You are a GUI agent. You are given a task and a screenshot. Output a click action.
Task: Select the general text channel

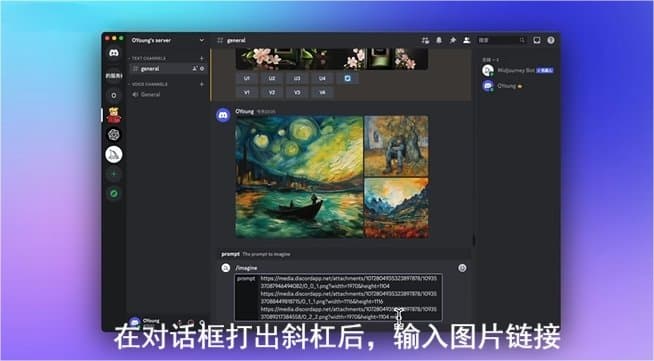pyautogui.click(x=168, y=69)
